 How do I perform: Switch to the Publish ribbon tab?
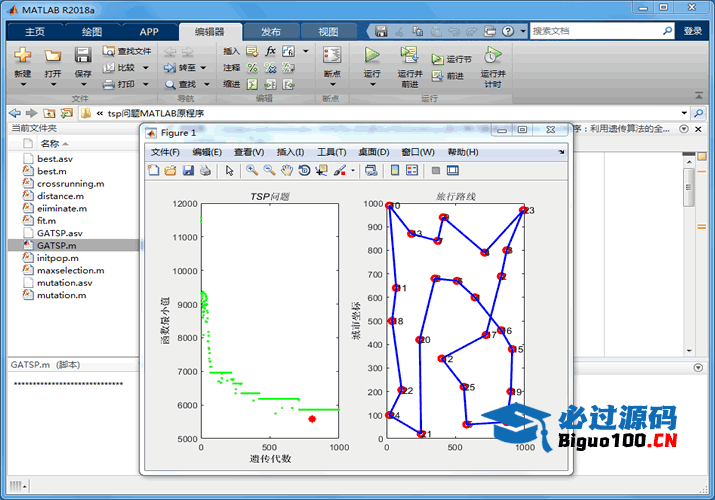[x=271, y=31]
